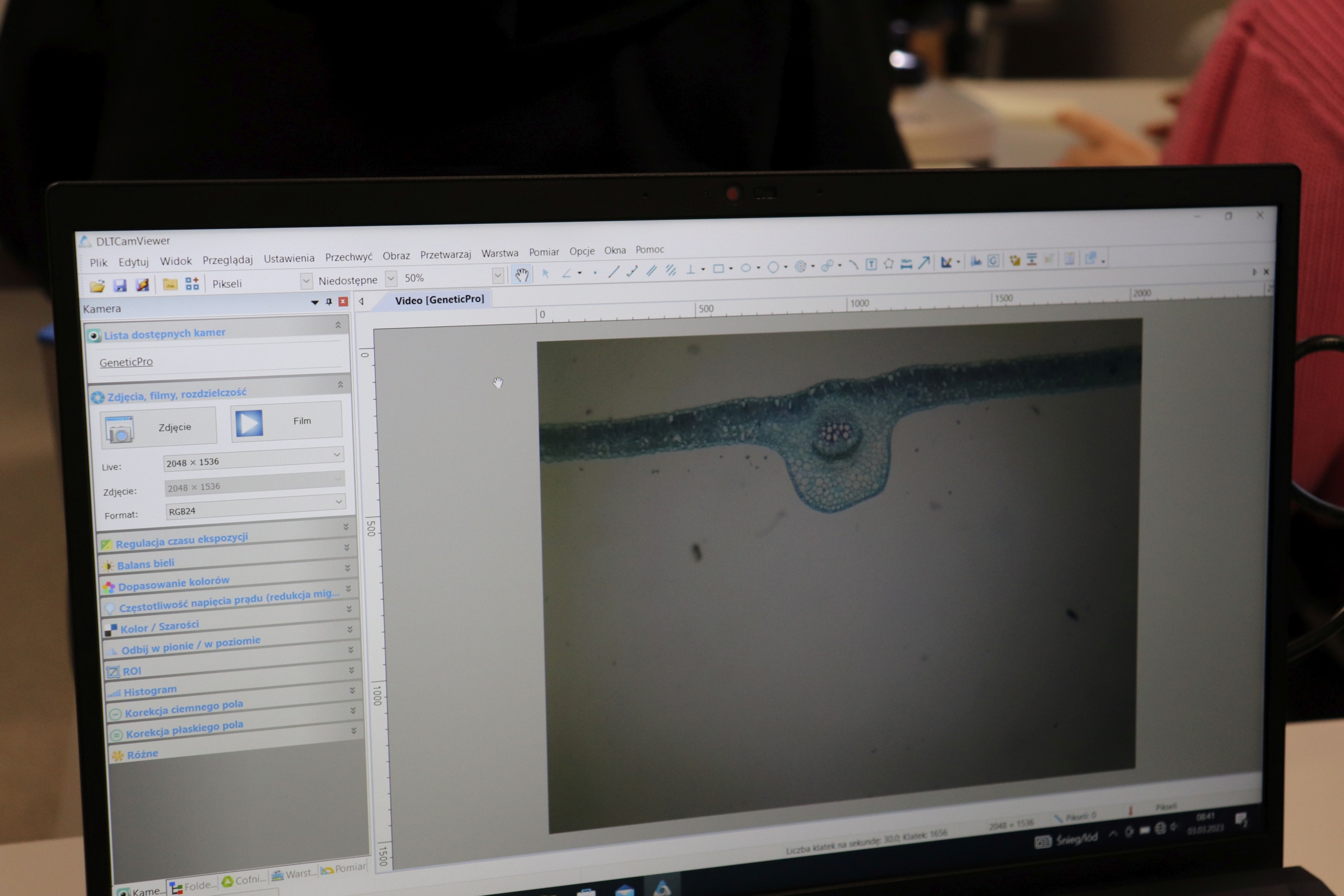Open the Windows notification center icon
The width and height of the screenshot is (1344, 896).
1241,820
